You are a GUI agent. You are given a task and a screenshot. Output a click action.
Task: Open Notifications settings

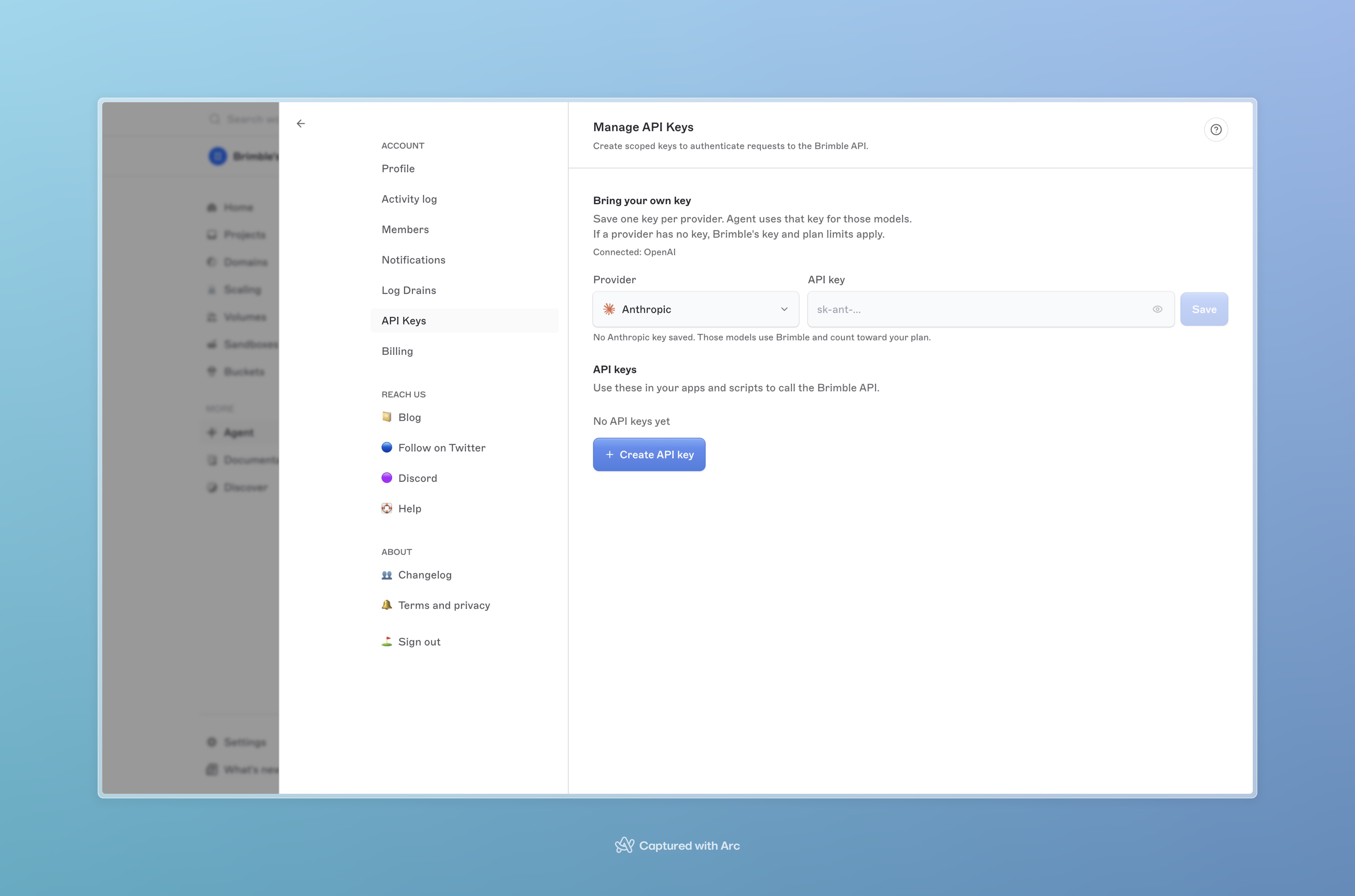click(465, 260)
